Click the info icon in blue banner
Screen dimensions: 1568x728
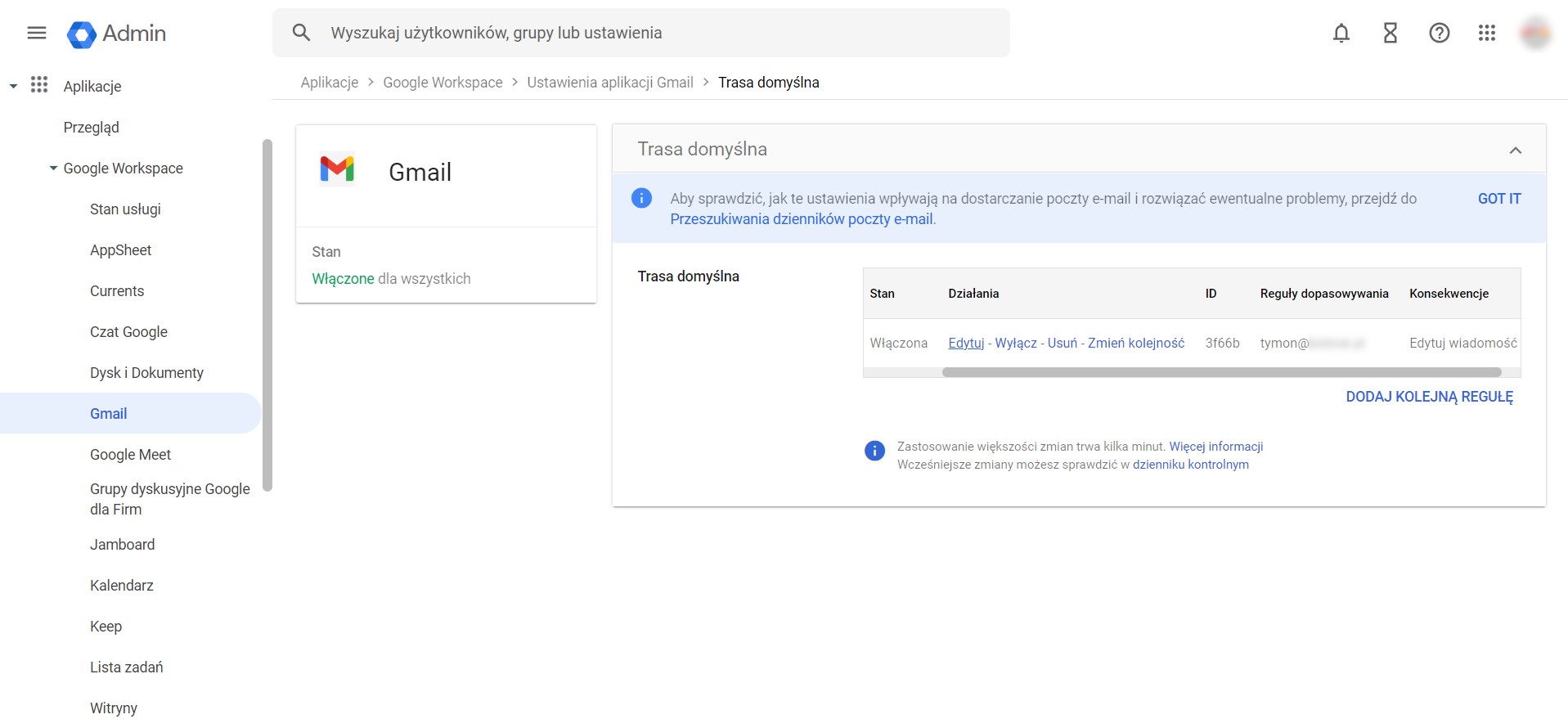coord(642,198)
